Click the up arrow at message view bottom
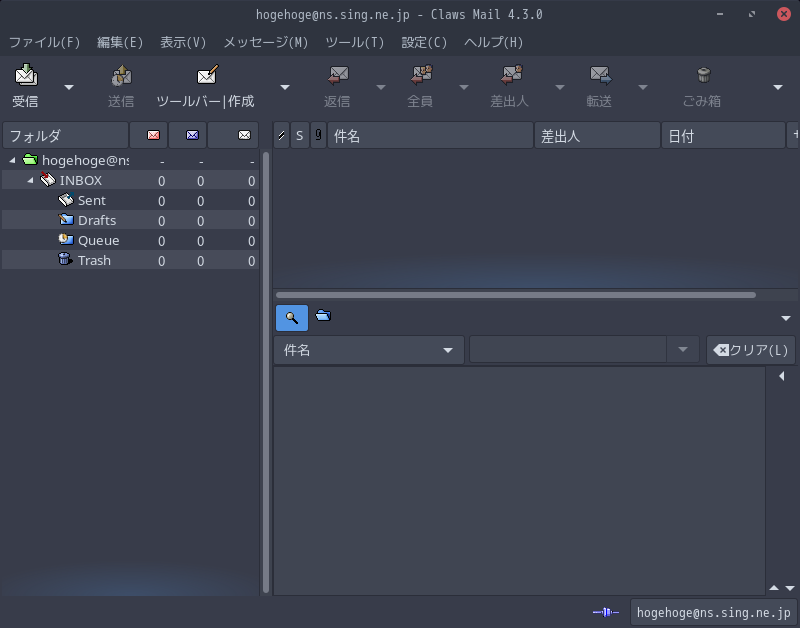The image size is (800, 628). tap(774, 588)
